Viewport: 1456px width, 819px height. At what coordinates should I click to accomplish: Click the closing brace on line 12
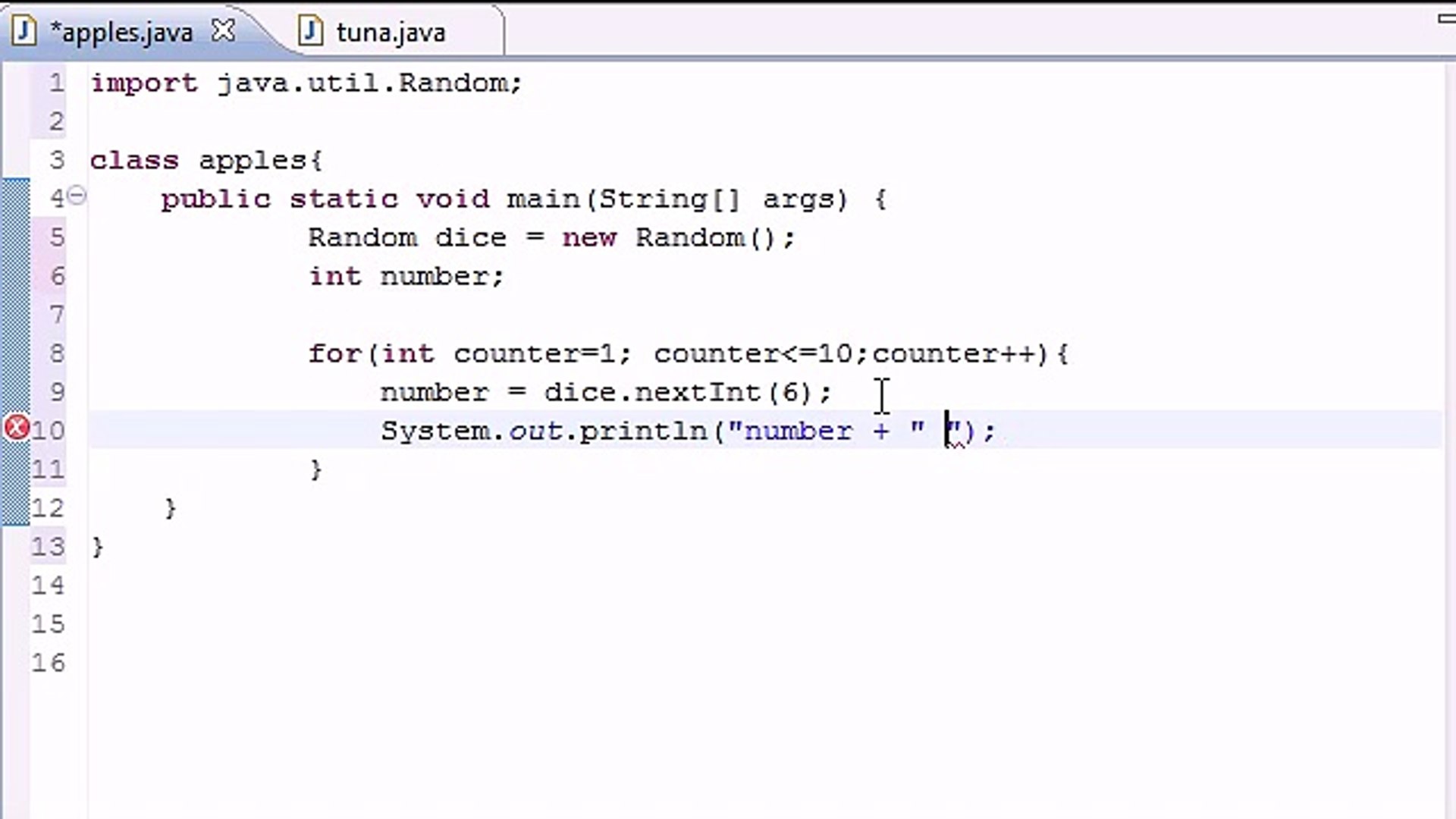pos(171,508)
